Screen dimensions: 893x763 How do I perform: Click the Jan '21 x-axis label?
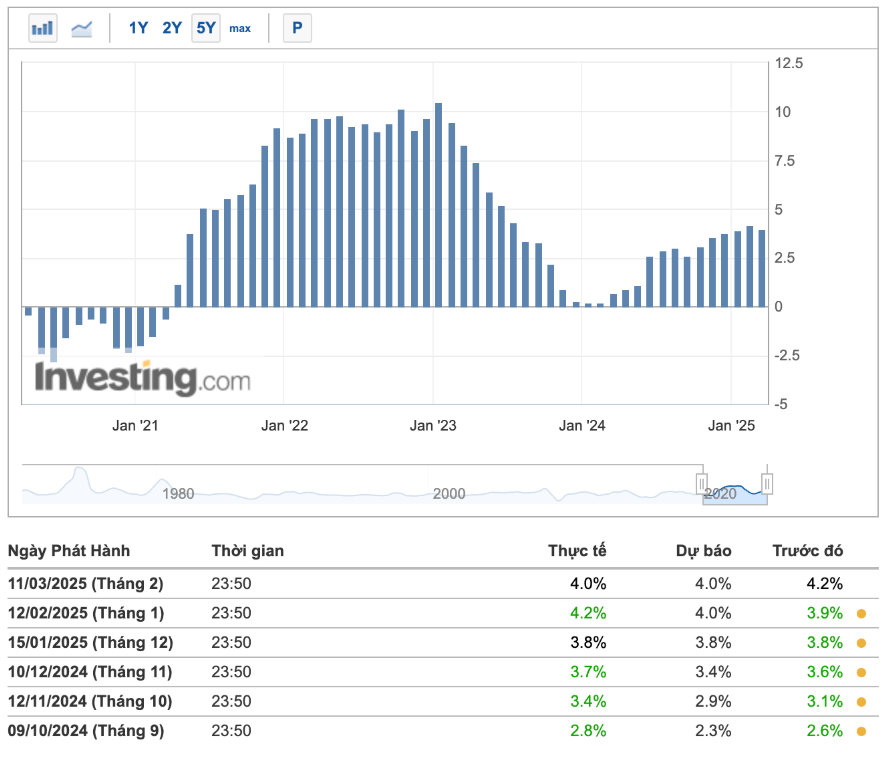(135, 426)
